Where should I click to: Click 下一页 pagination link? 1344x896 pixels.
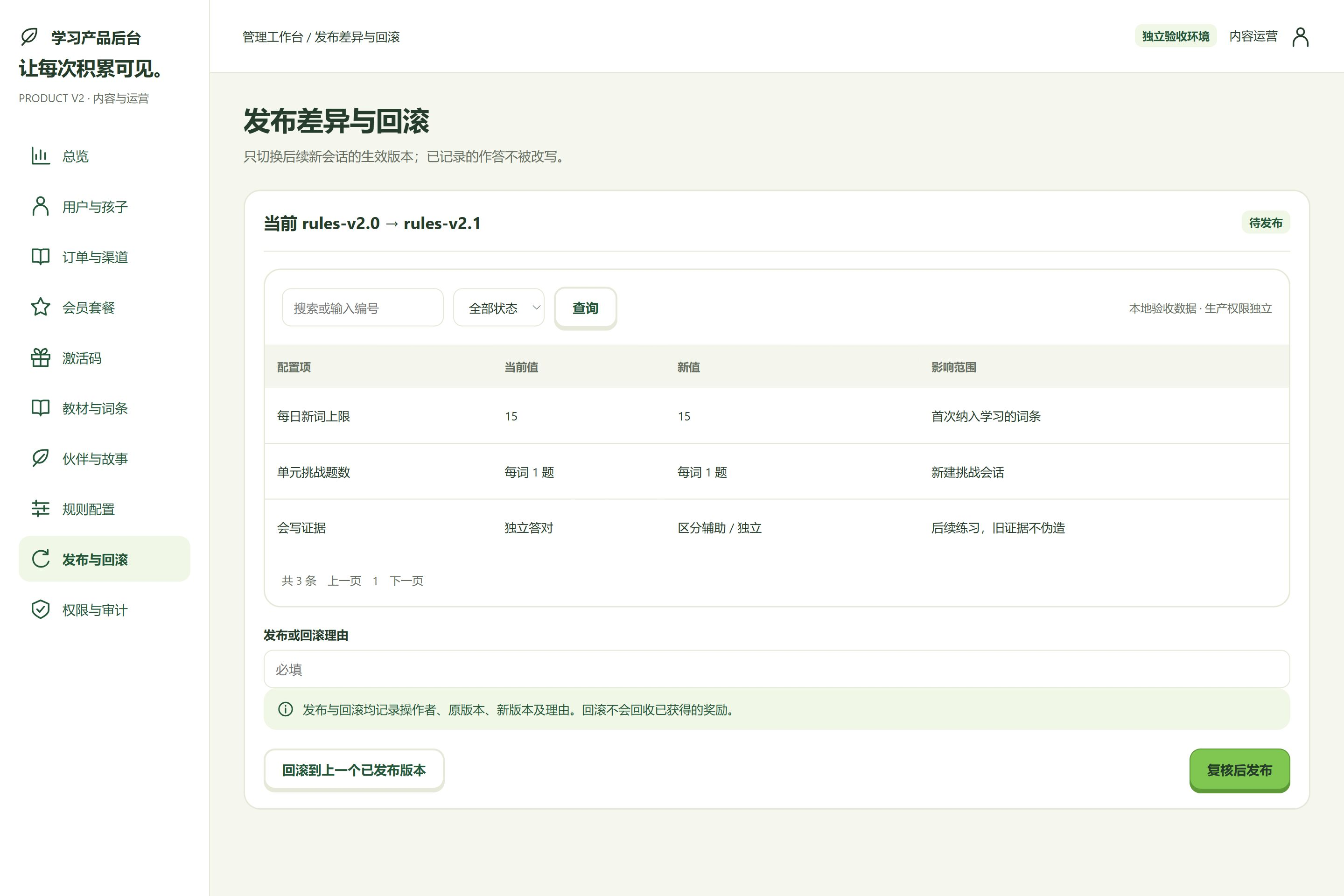406,581
